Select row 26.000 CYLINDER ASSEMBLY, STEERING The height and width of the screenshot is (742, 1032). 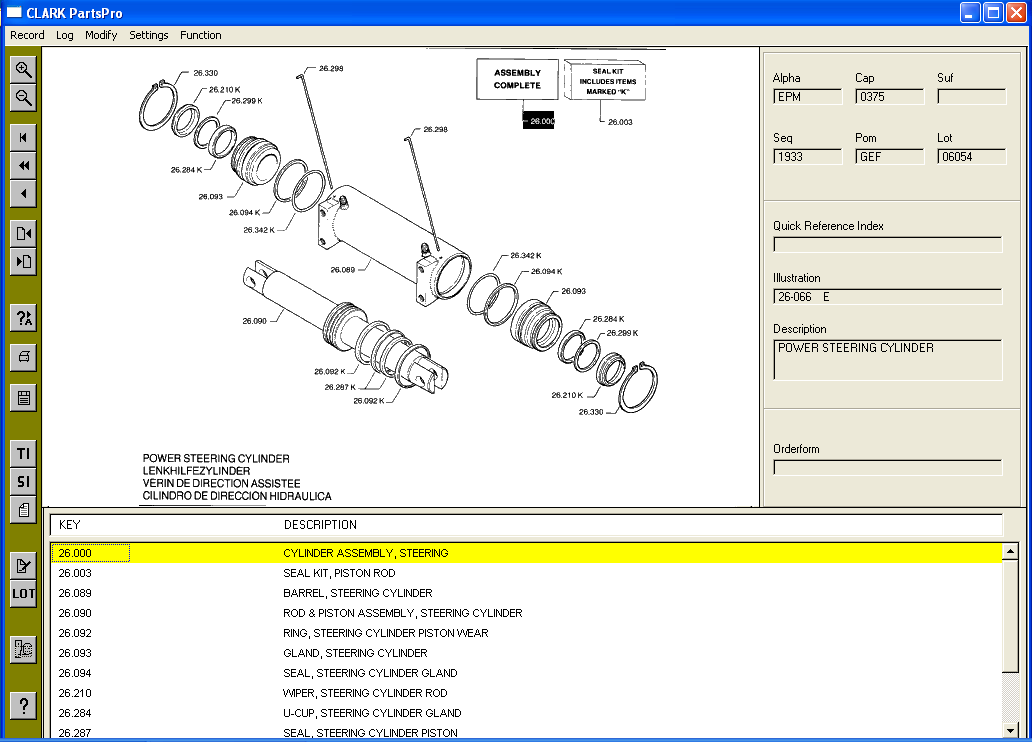click(x=527, y=553)
